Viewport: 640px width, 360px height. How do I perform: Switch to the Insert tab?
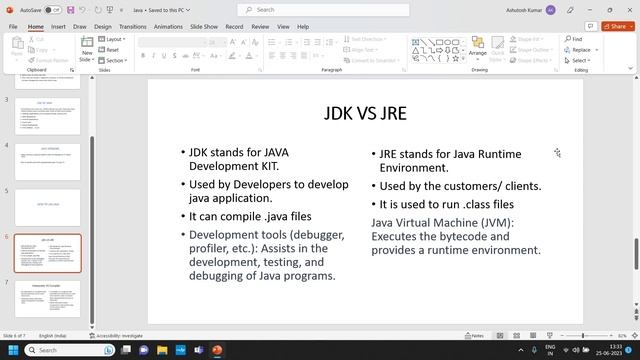58,27
